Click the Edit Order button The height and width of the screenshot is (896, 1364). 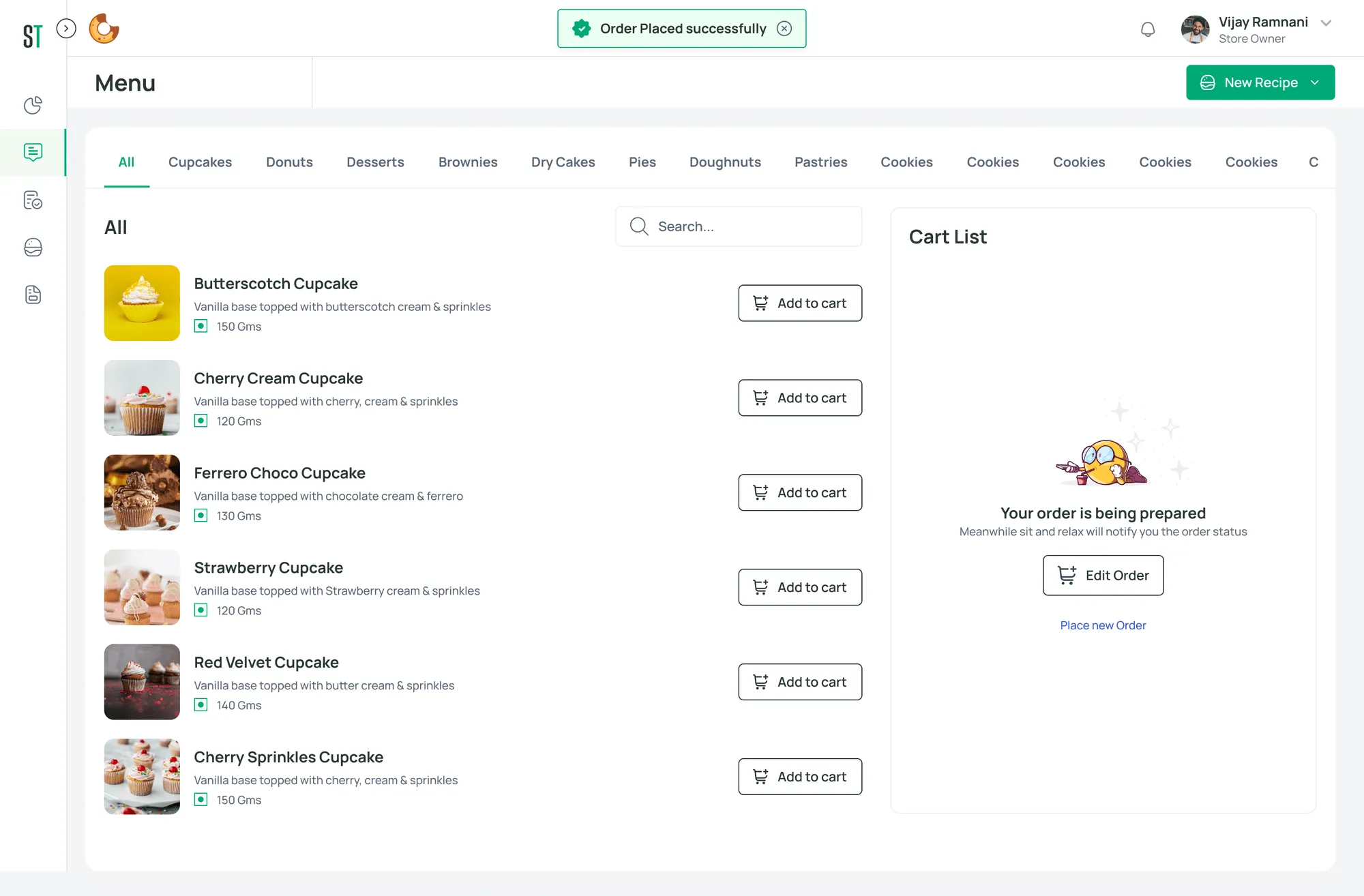pos(1103,576)
